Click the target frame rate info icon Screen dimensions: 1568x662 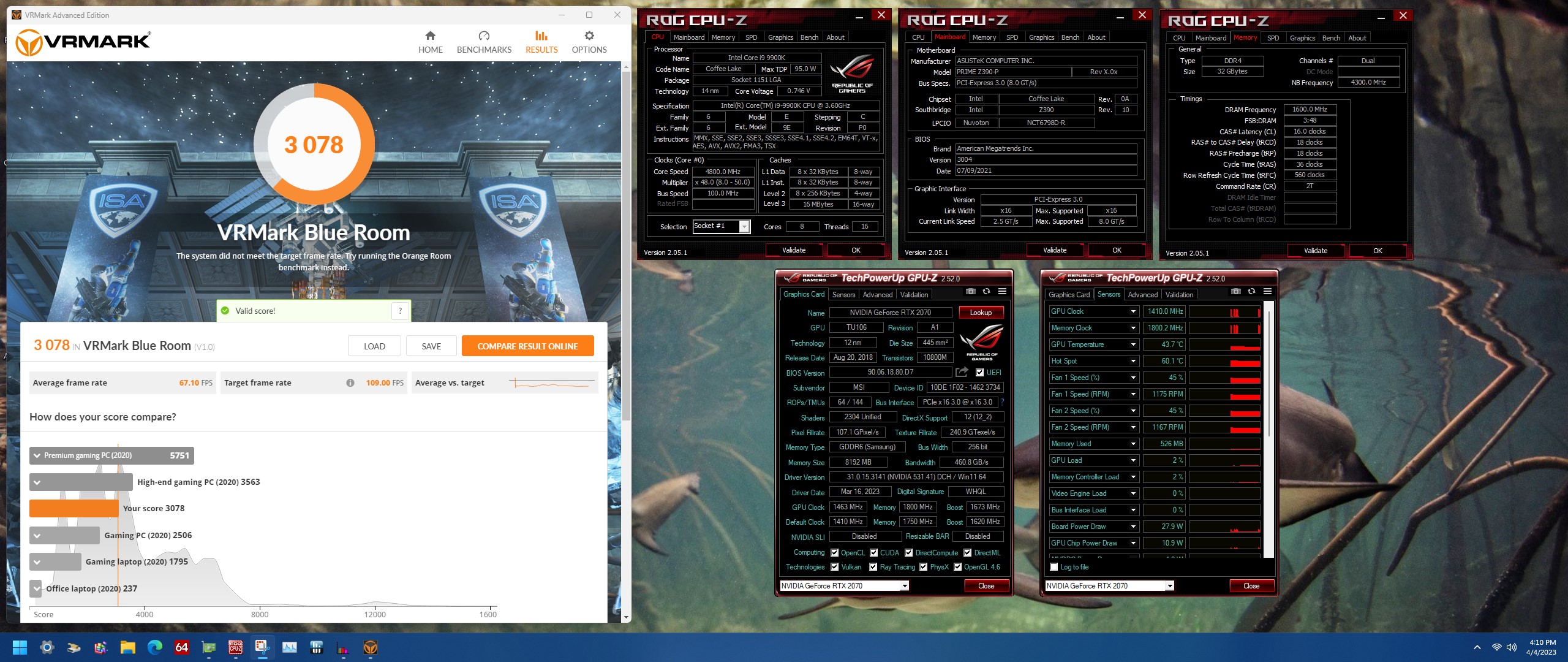350,382
